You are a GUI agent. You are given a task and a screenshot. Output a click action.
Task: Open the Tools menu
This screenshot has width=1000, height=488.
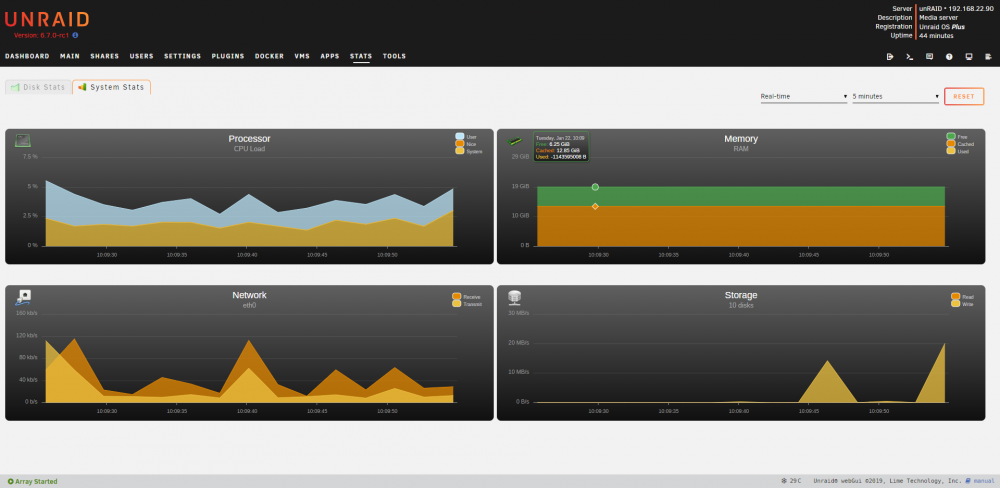coord(394,56)
